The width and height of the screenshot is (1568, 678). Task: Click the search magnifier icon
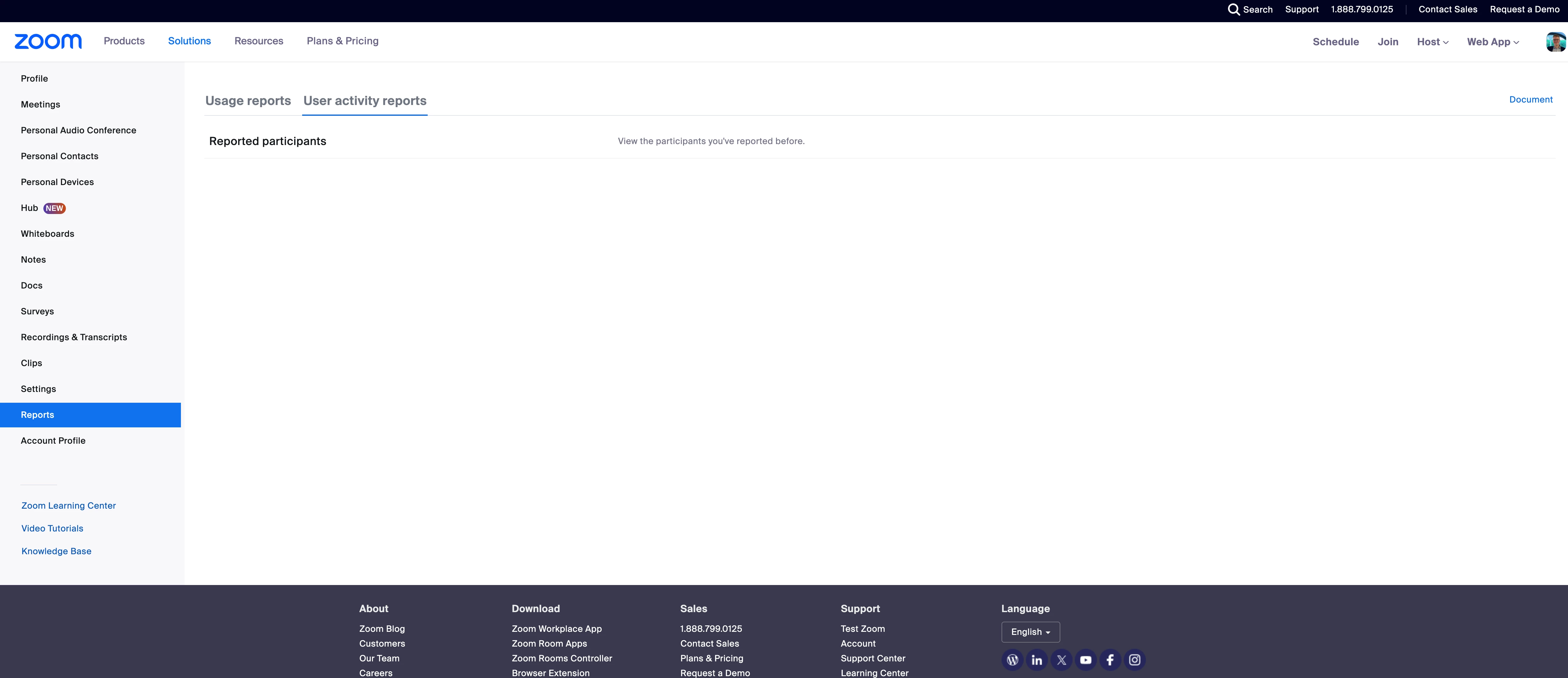point(1233,10)
